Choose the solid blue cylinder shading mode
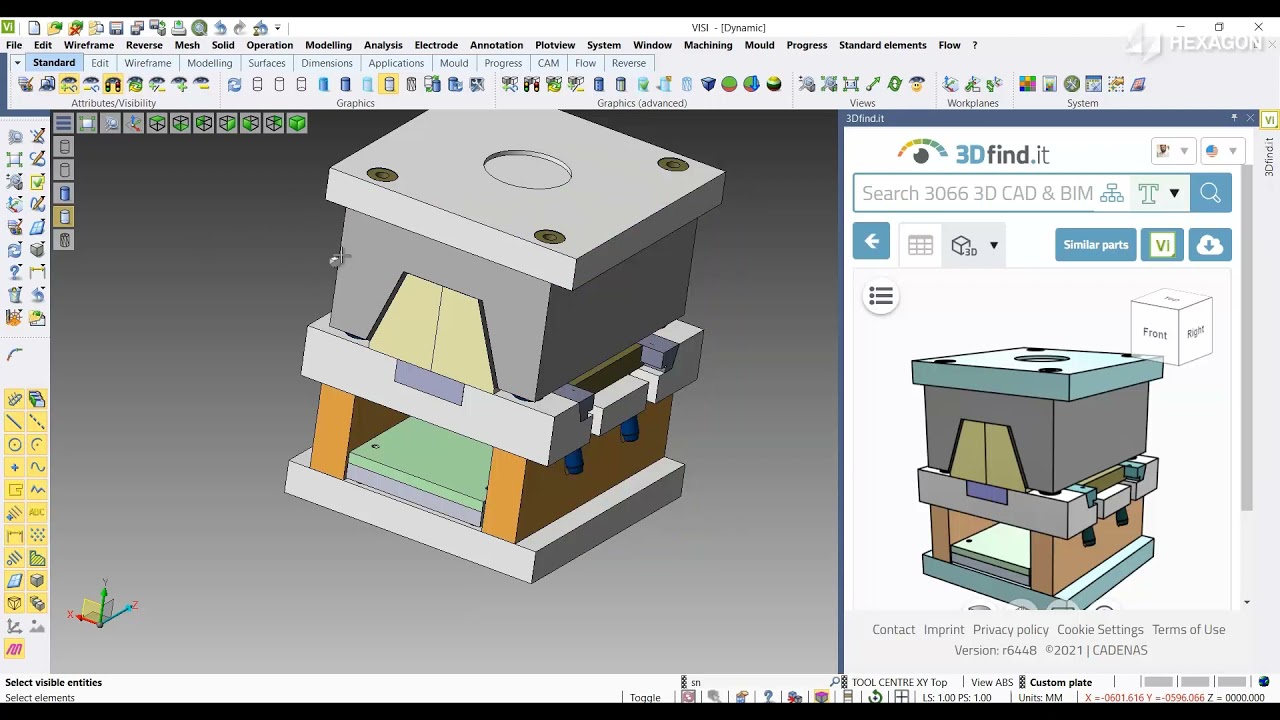The image size is (1280, 720). (345, 85)
